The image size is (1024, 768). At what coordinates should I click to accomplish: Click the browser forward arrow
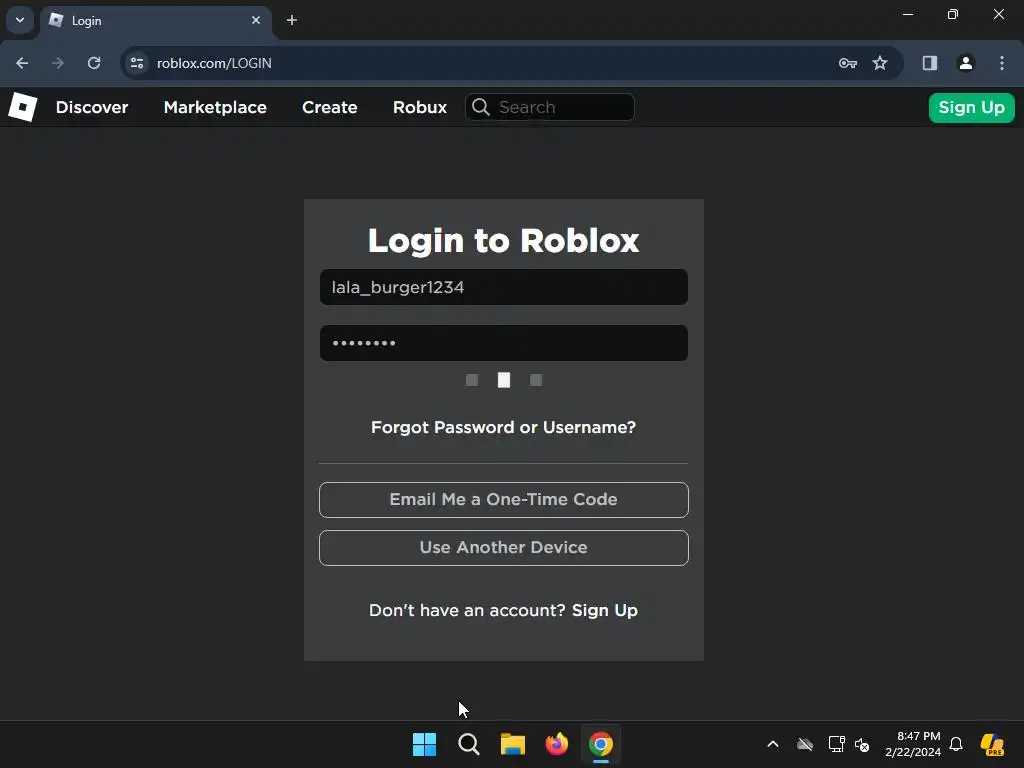58,63
